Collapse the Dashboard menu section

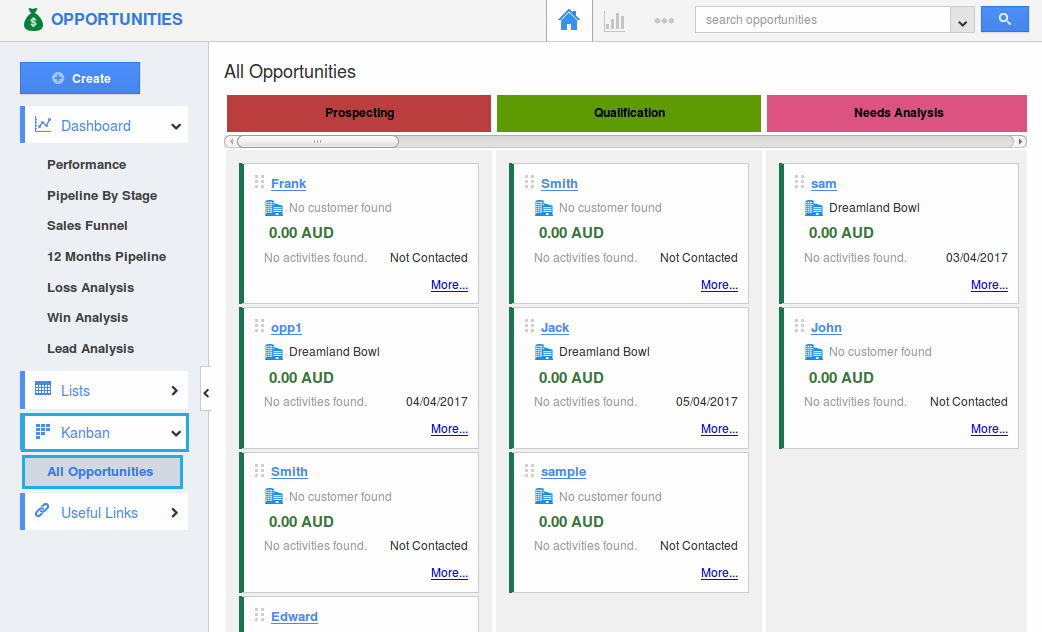176,126
